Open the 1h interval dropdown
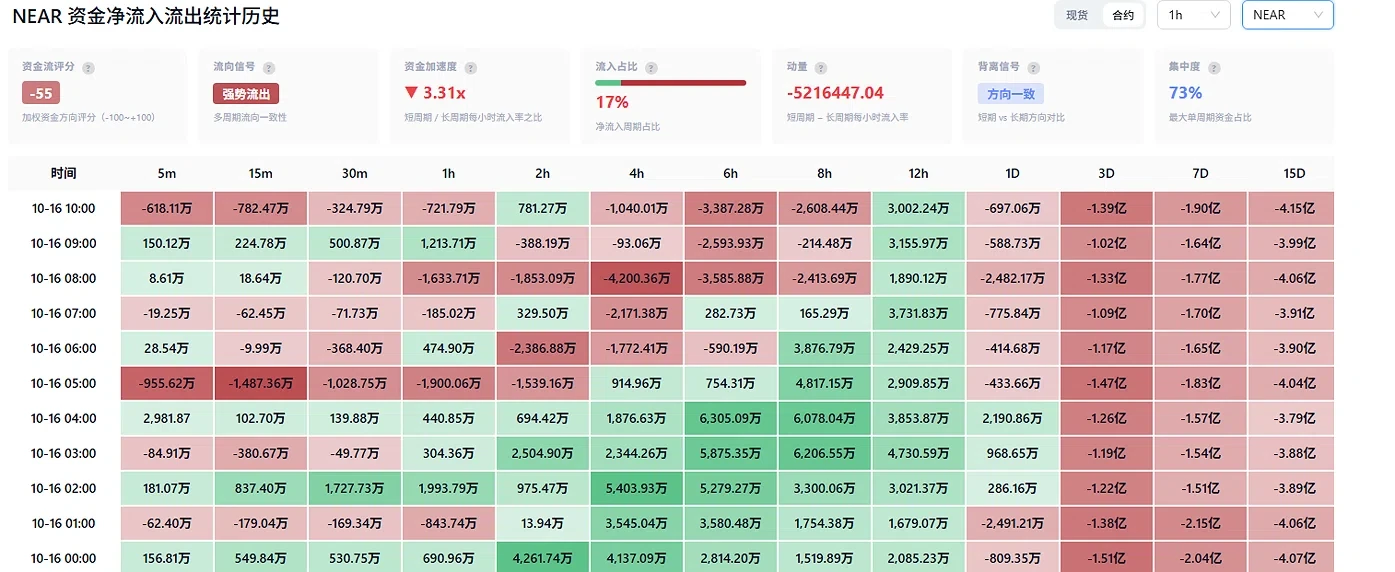 pyautogui.click(x=1193, y=15)
